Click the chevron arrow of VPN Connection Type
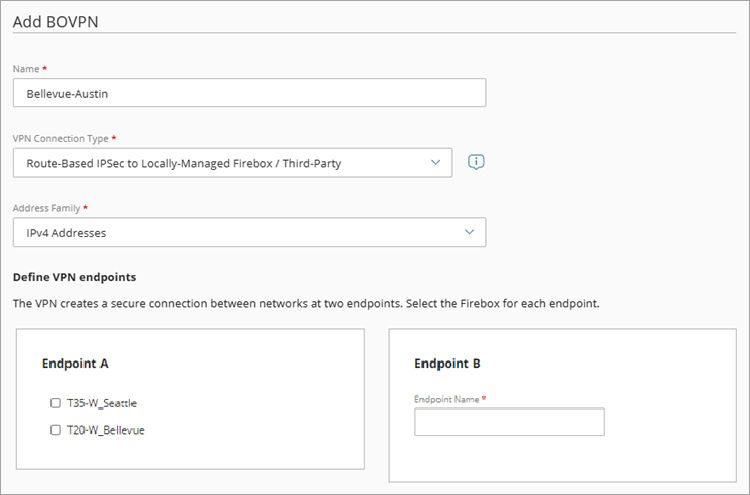The height and width of the screenshot is (495, 750). click(434, 162)
